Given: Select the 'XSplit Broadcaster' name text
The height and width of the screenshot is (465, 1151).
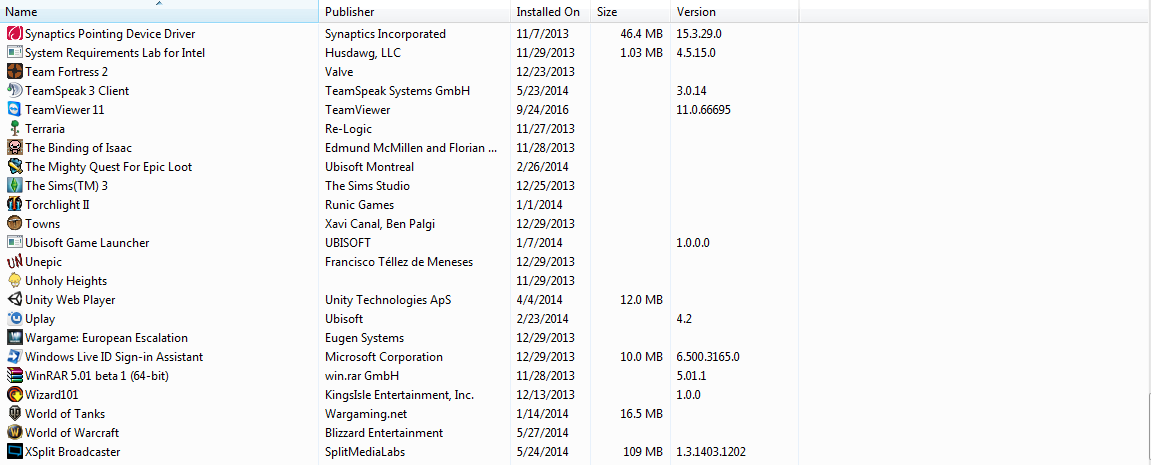Looking at the screenshot, I should [73, 452].
